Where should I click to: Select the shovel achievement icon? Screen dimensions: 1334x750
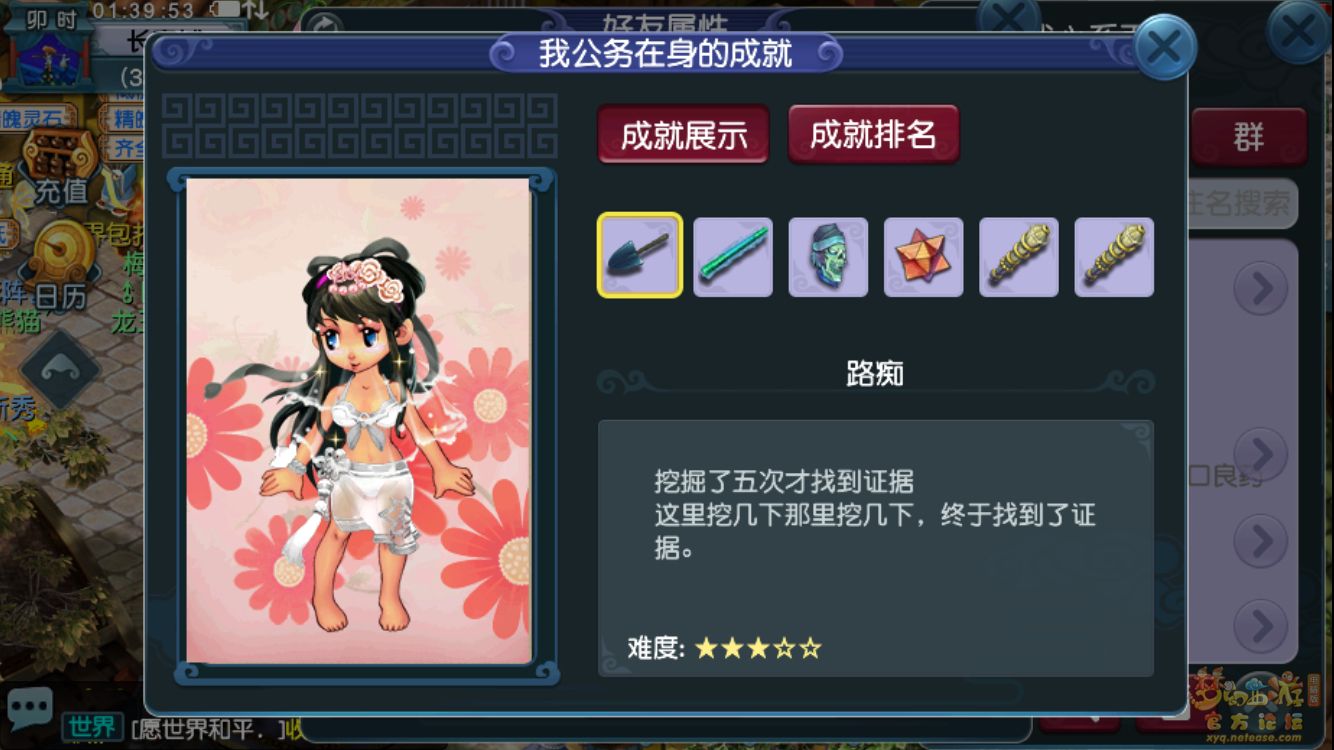pos(640,256)
